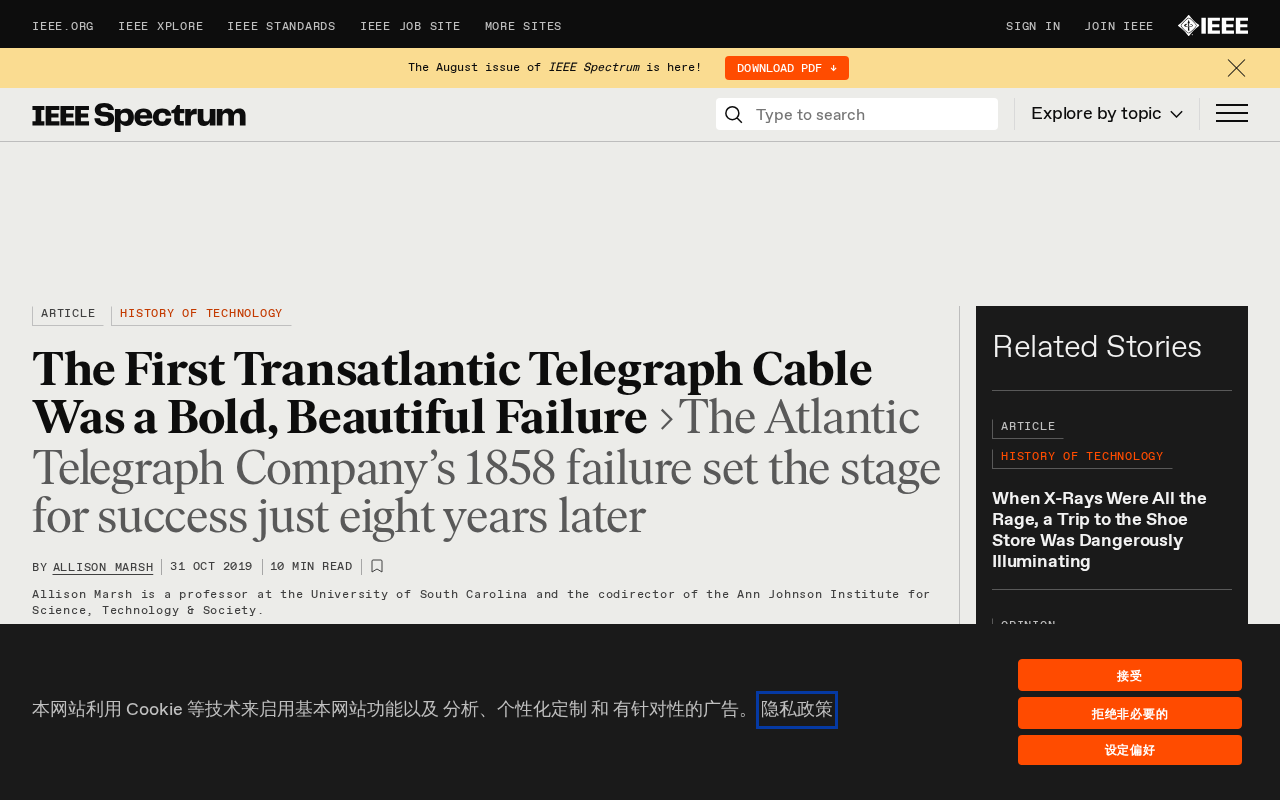
Task: Click the 10 MIN READ label
Action: [311, 567]
